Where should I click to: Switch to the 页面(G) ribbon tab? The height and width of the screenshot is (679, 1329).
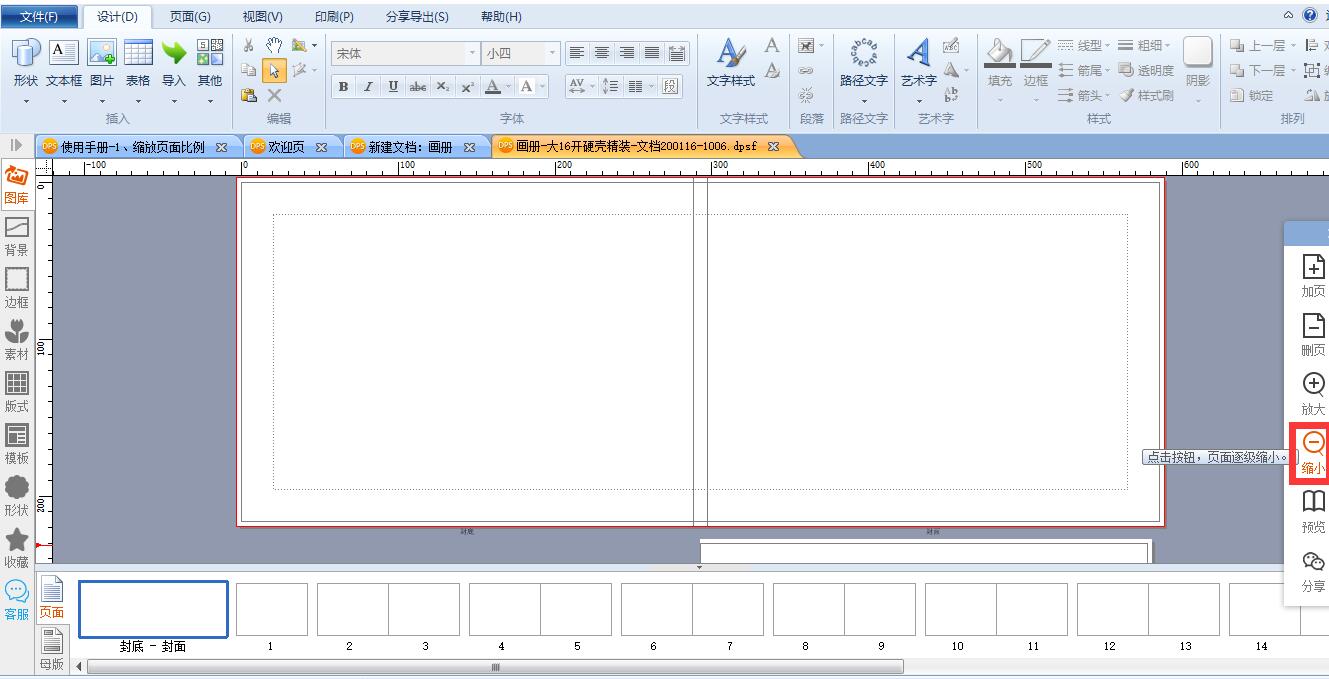(x=190, y=17)
